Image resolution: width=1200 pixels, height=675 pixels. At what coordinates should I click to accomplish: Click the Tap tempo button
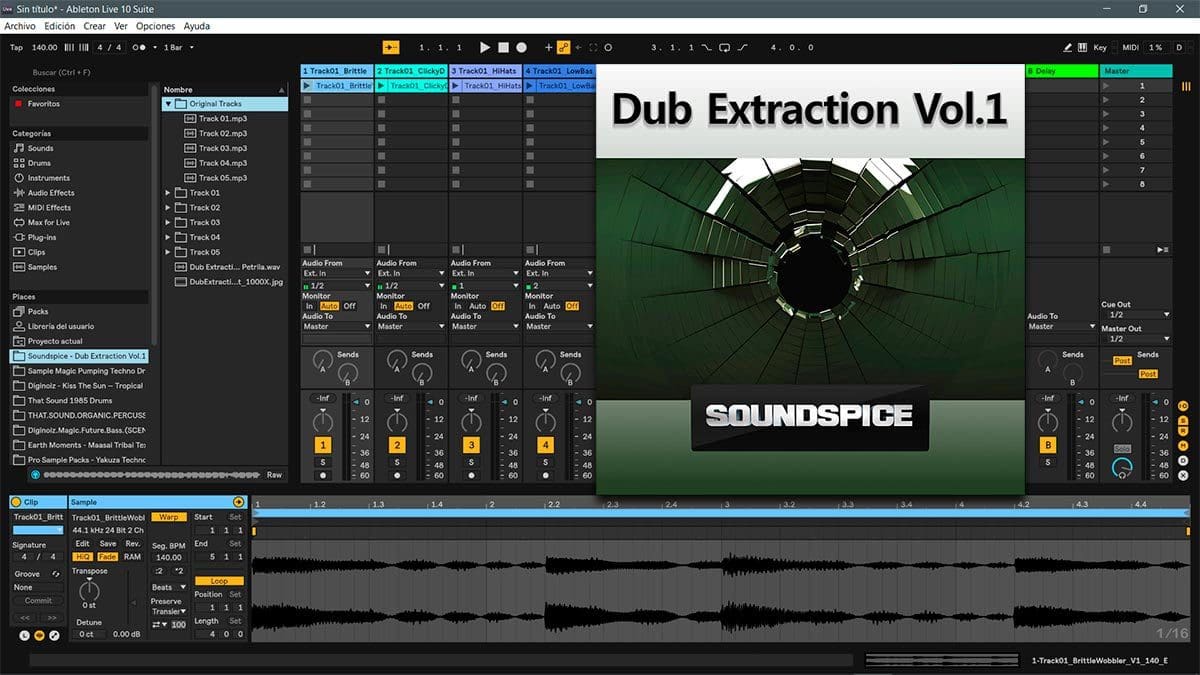click(x=16, y=47)
